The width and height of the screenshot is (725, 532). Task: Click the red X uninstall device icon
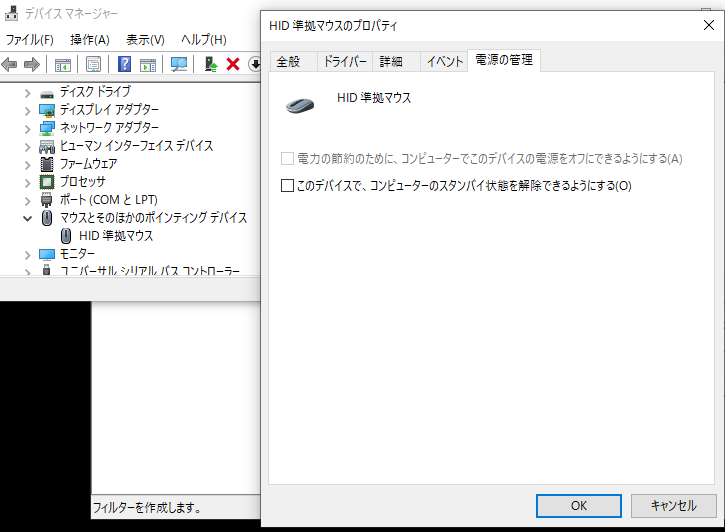(x=233, y=64)
